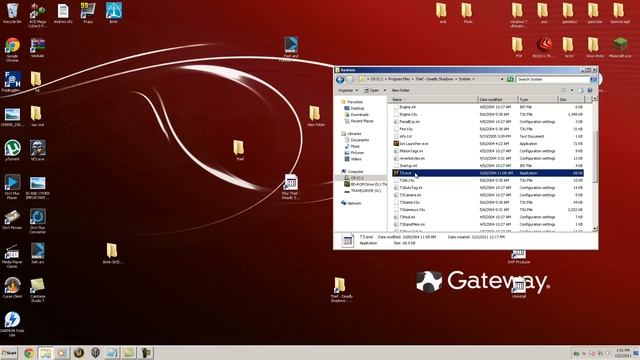
Task: Select the Brink desktop shortcut
Action: (x=113, y=13)
